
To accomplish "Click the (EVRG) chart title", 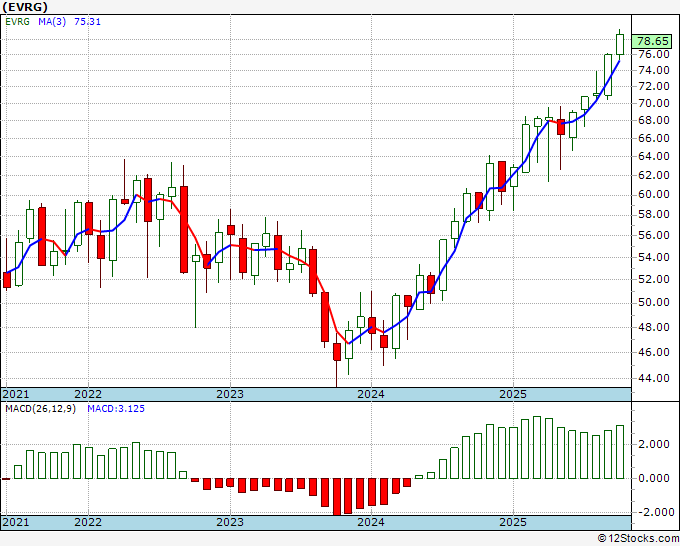I will (x=24, y=7).
